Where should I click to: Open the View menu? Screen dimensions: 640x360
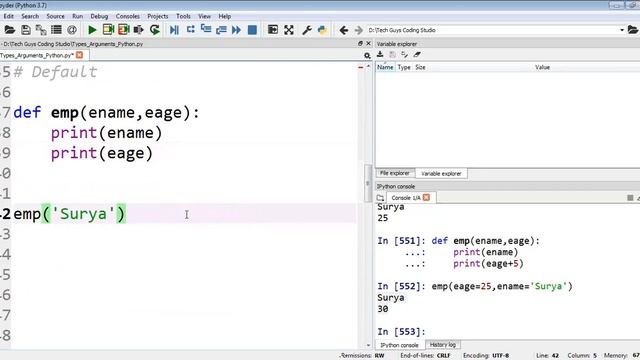[x=204, y=16]
